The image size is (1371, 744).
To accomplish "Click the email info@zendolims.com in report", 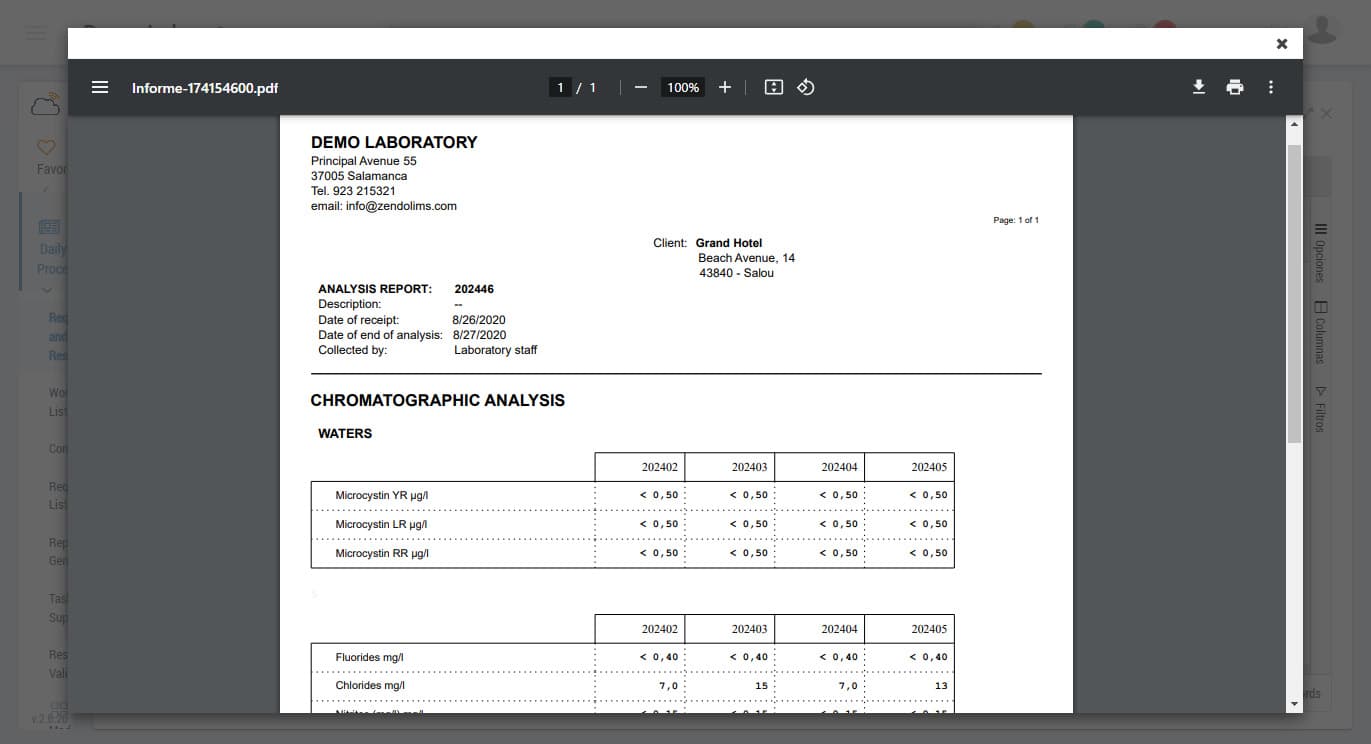I will [400, 206].
